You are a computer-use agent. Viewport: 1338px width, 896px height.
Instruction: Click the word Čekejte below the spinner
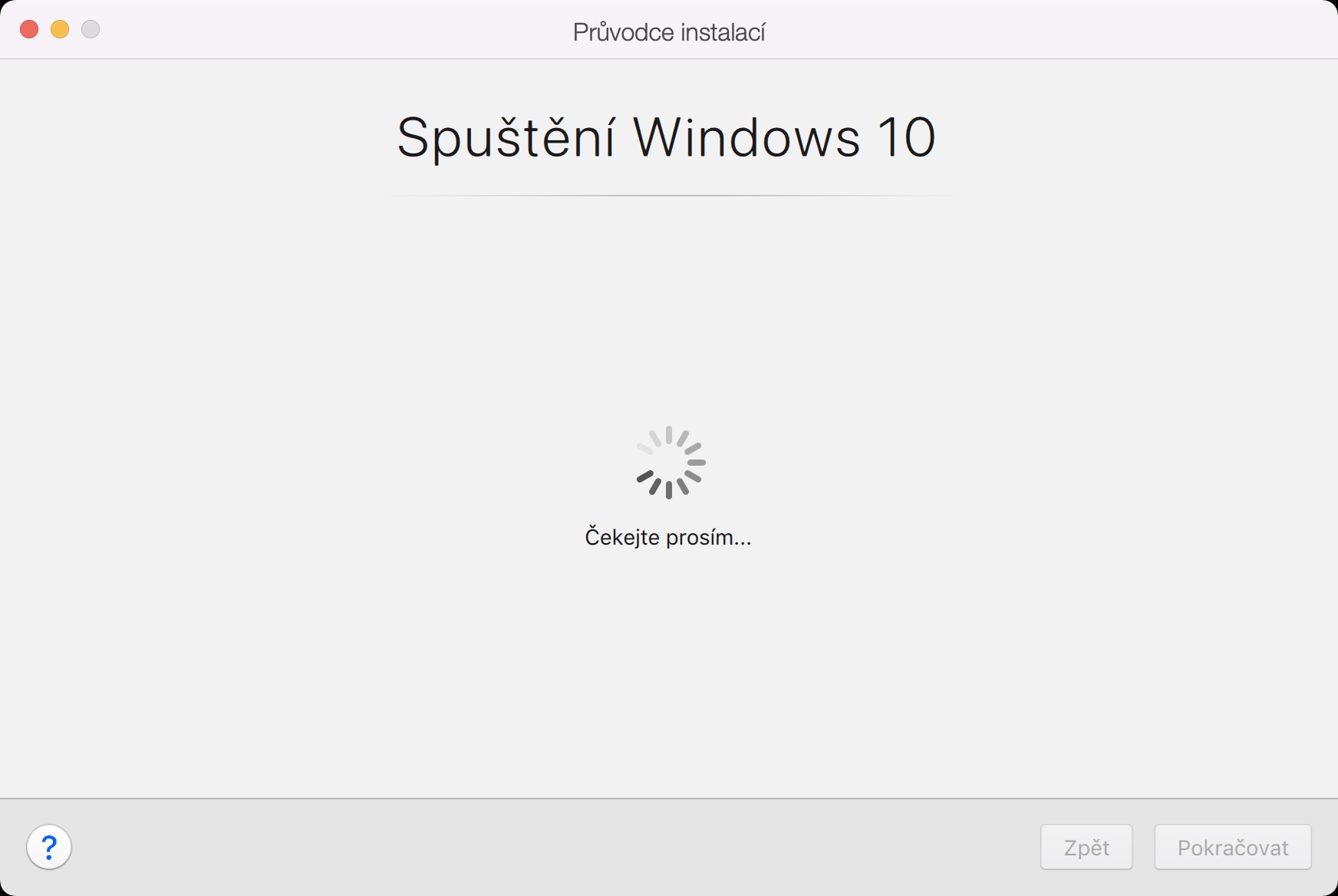click(622, 536)
